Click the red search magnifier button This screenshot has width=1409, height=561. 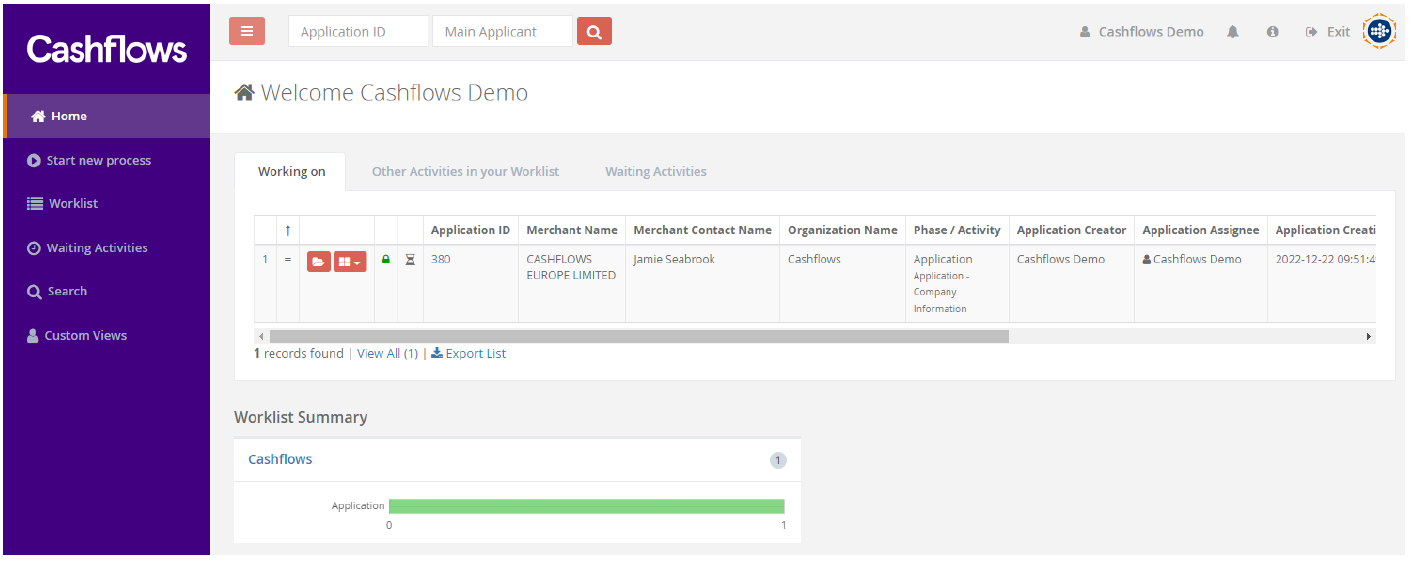(594, 31)
